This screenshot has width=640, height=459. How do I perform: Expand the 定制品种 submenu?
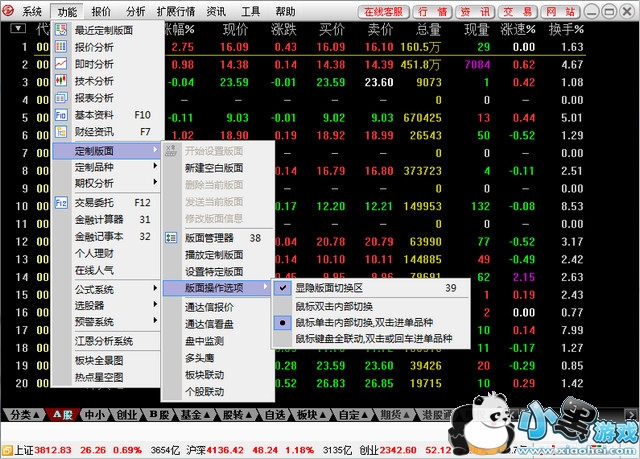[x=106, y=167]
